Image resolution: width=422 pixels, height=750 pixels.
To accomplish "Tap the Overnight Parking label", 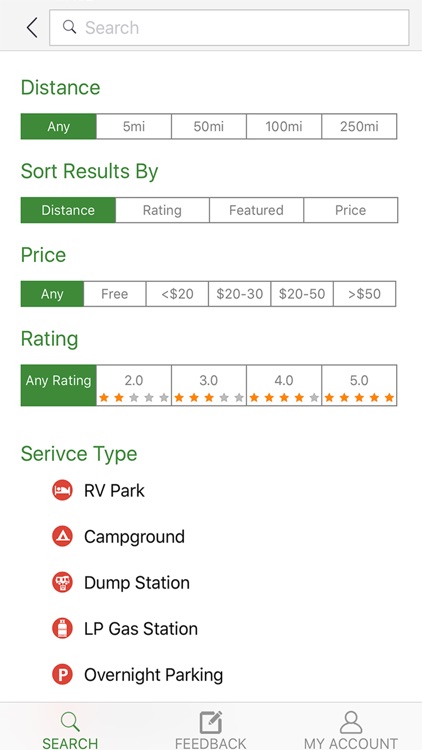I will [x=154, y=675].
